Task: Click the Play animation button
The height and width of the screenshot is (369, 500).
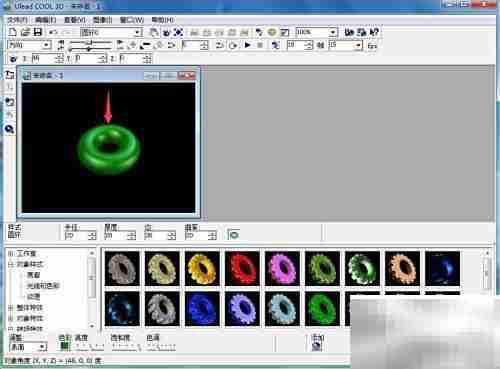Action: pos(247,45)
